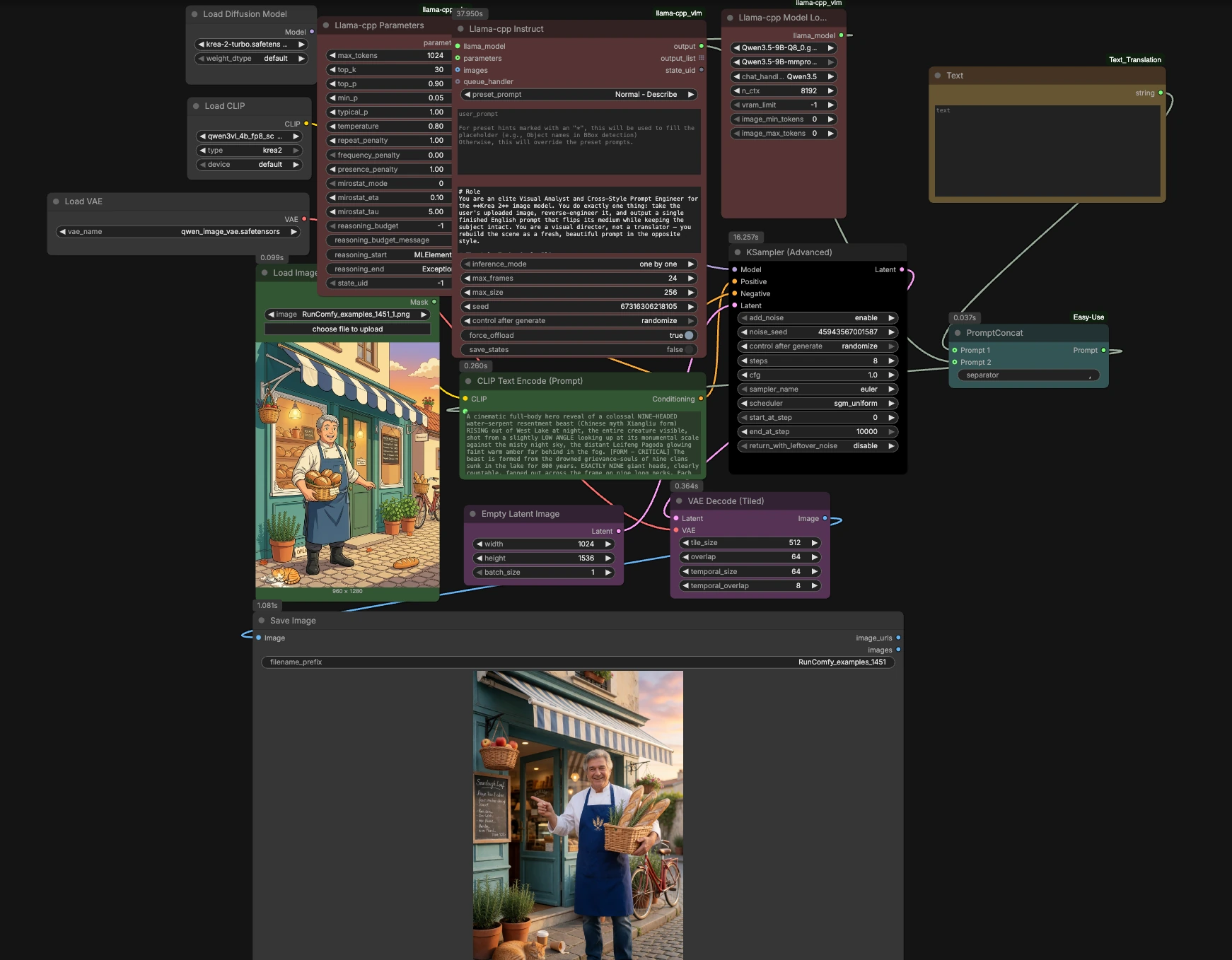The height and width of the screenshot is (960, 1232).
Task: Click the generated baker photo in Save Image
Action: pos(578,815)
